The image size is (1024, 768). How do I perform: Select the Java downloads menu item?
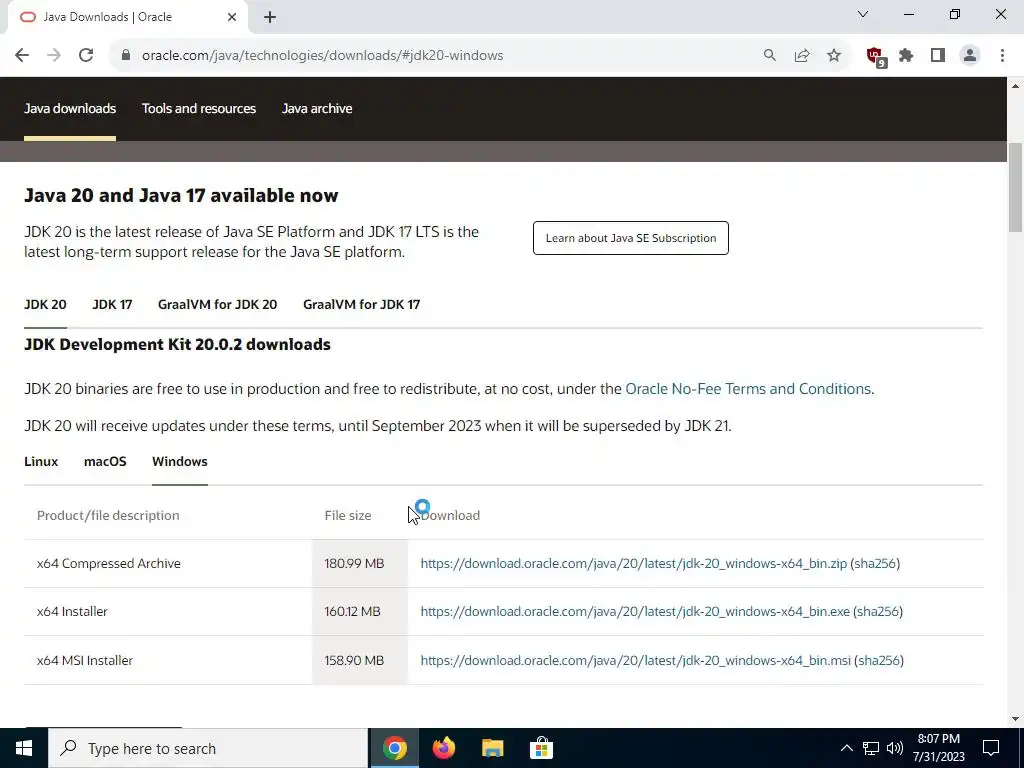pyautogui.click(x=70, y=108)
